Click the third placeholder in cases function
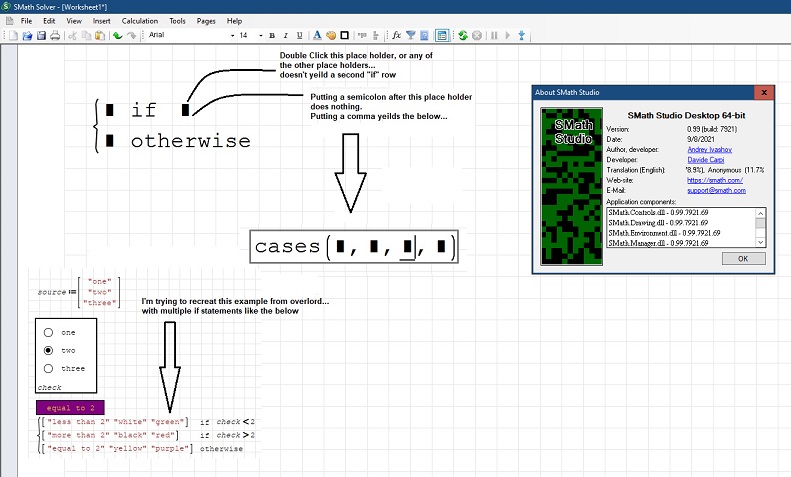The height and width of the screenshot is (477, 791). point(407,246)
